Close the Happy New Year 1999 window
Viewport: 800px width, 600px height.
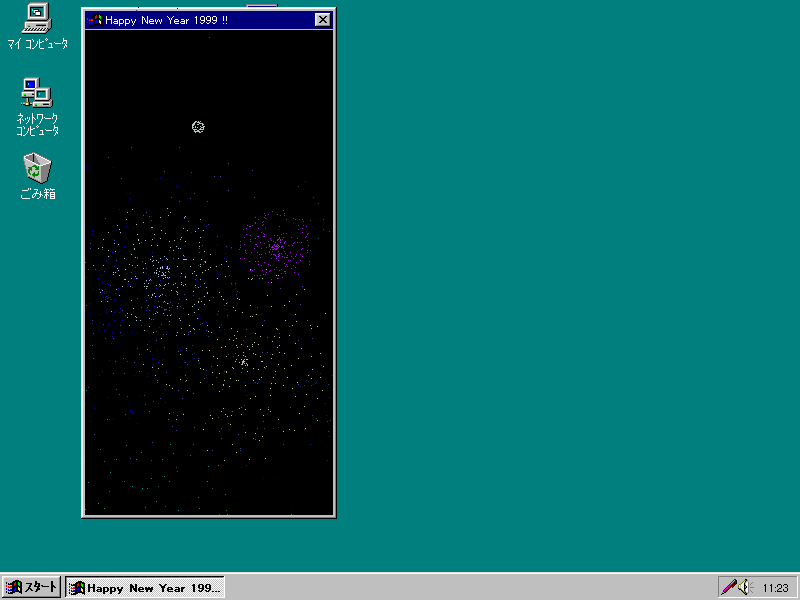click(322, 19)
